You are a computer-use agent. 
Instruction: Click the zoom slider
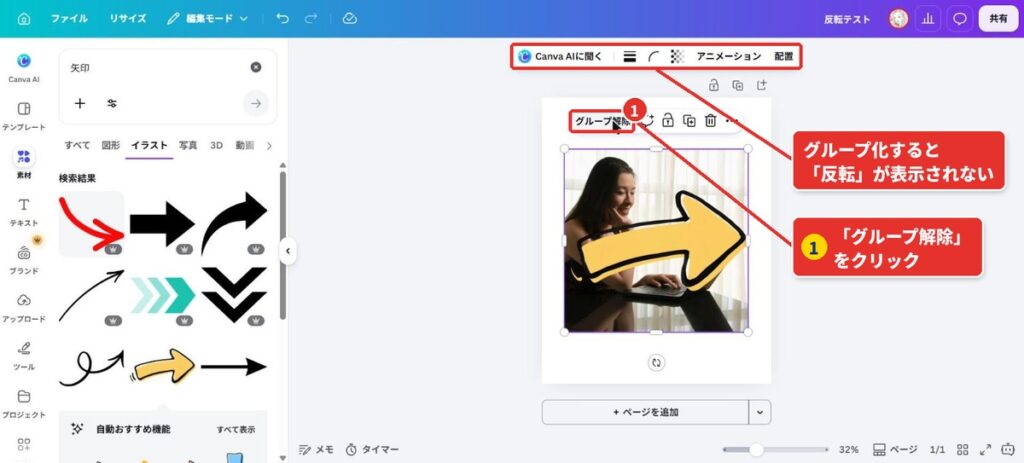775,450
